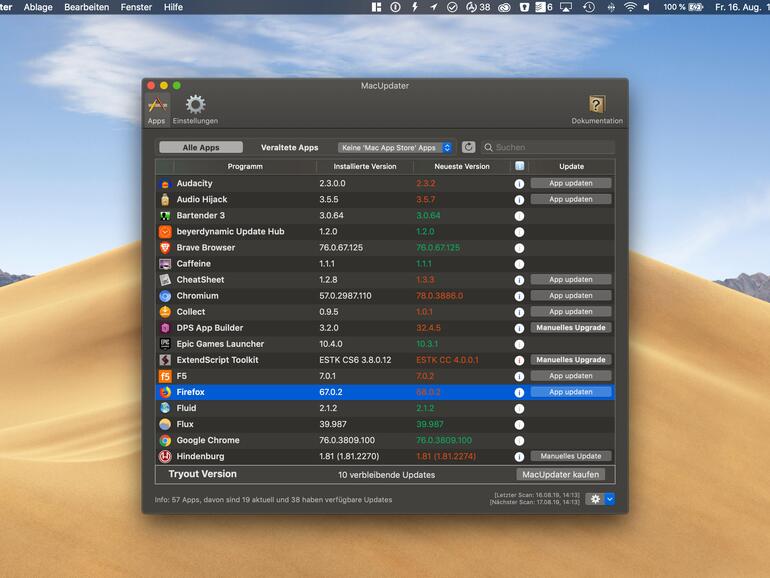Click info icon for Audacity
The image size is (770, 578).
(519, 184)
